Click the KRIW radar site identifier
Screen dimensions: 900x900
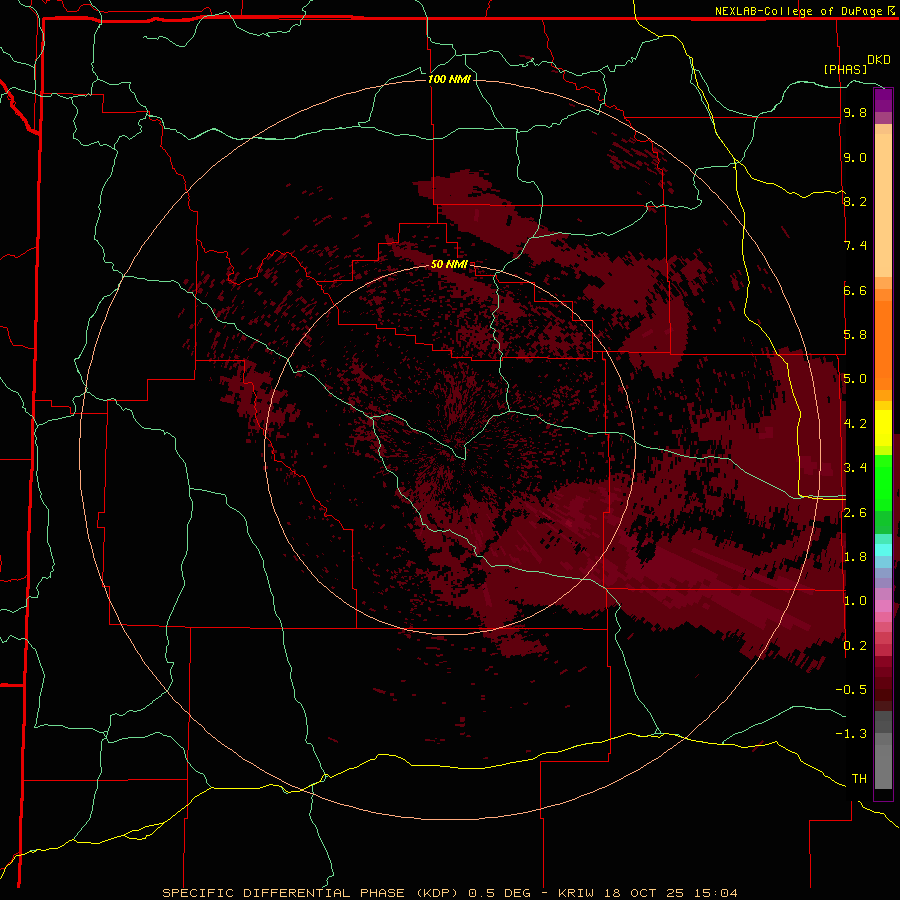577,893
